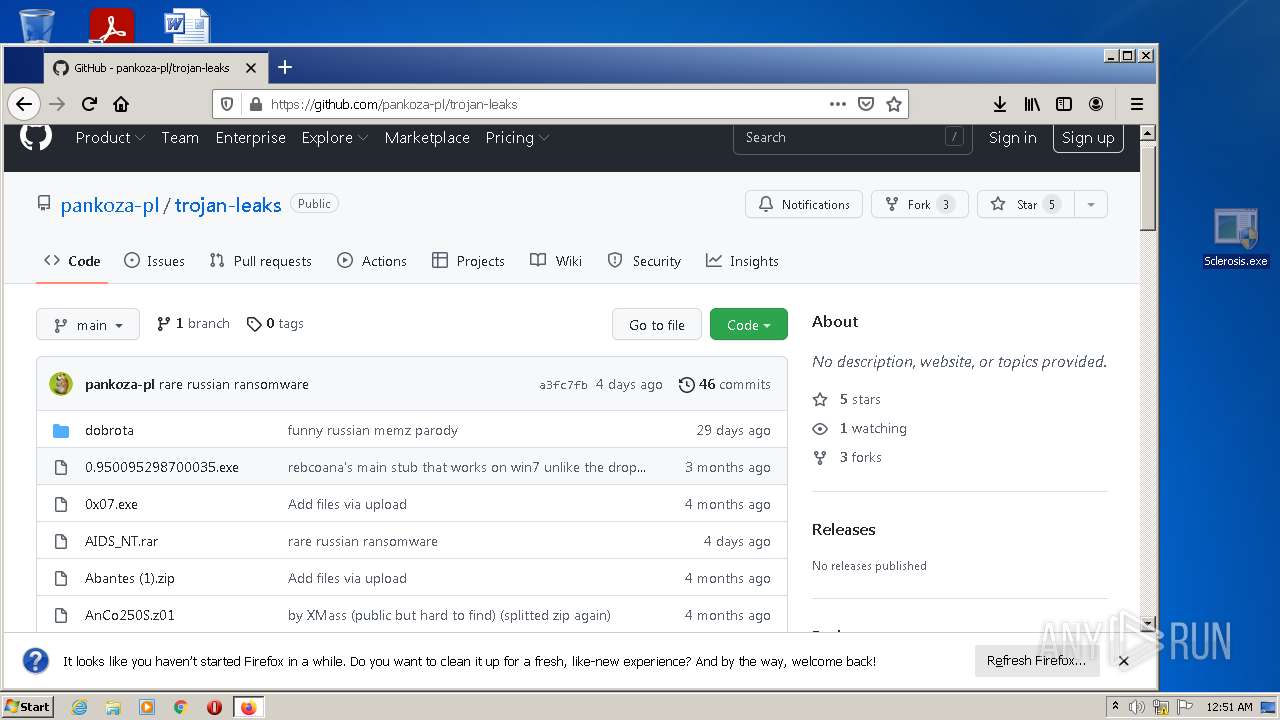Viewport: 1280px width, 720px height.
Task: Open the Security tab
Action: point(644,261)
